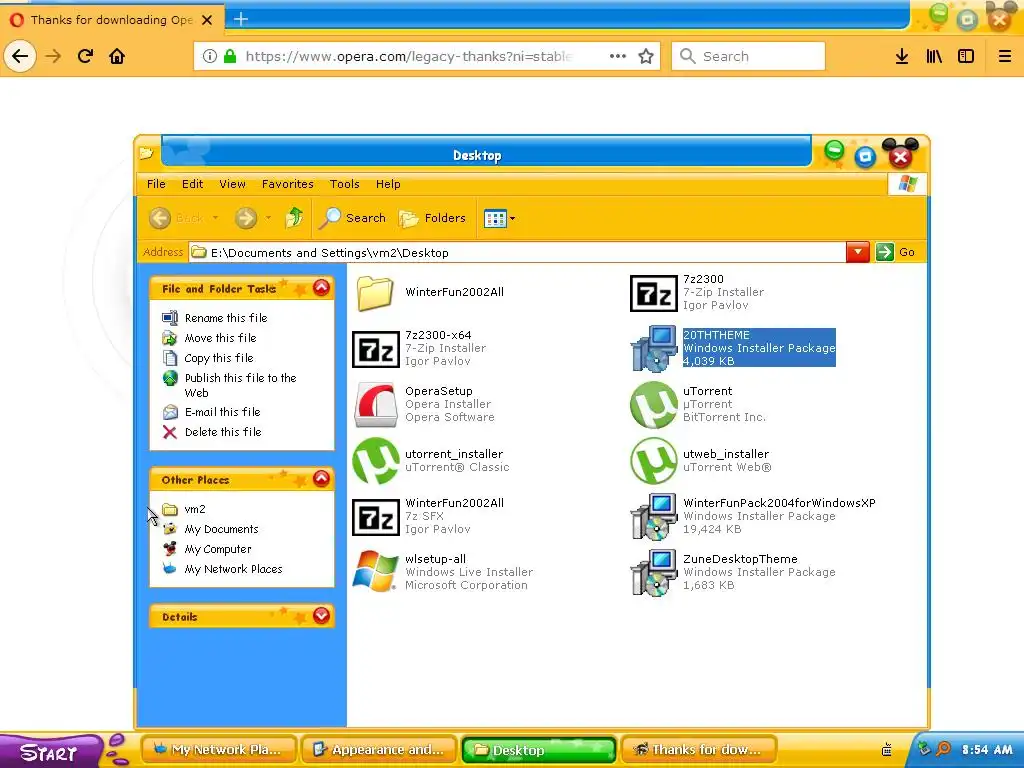Click Move this file
This screenshot has width=1024, height=768.
[220, 338]
